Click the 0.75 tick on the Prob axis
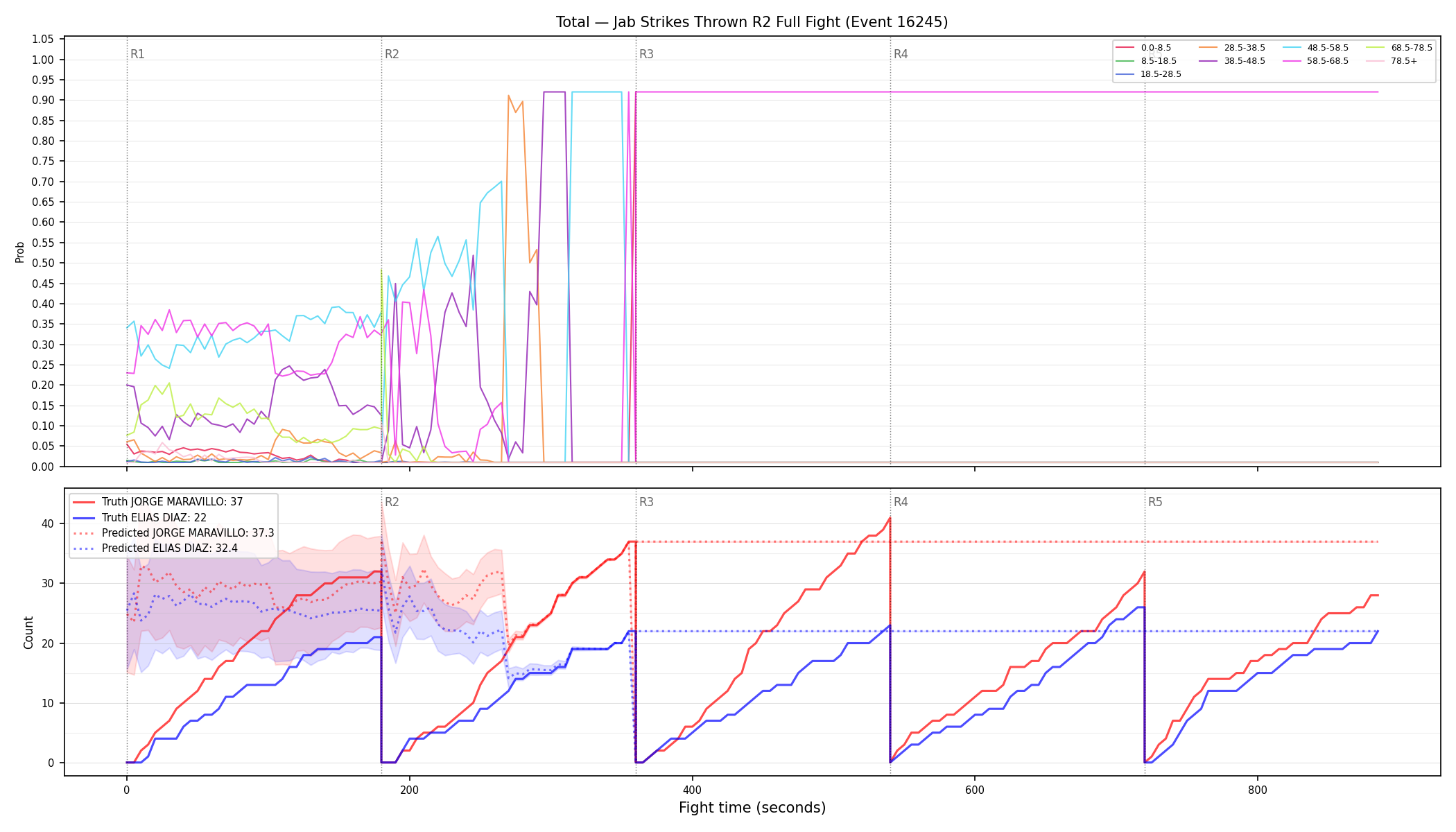Image resolution: width=1456 pixels, height=832 pixels. [x=43, y=162]
